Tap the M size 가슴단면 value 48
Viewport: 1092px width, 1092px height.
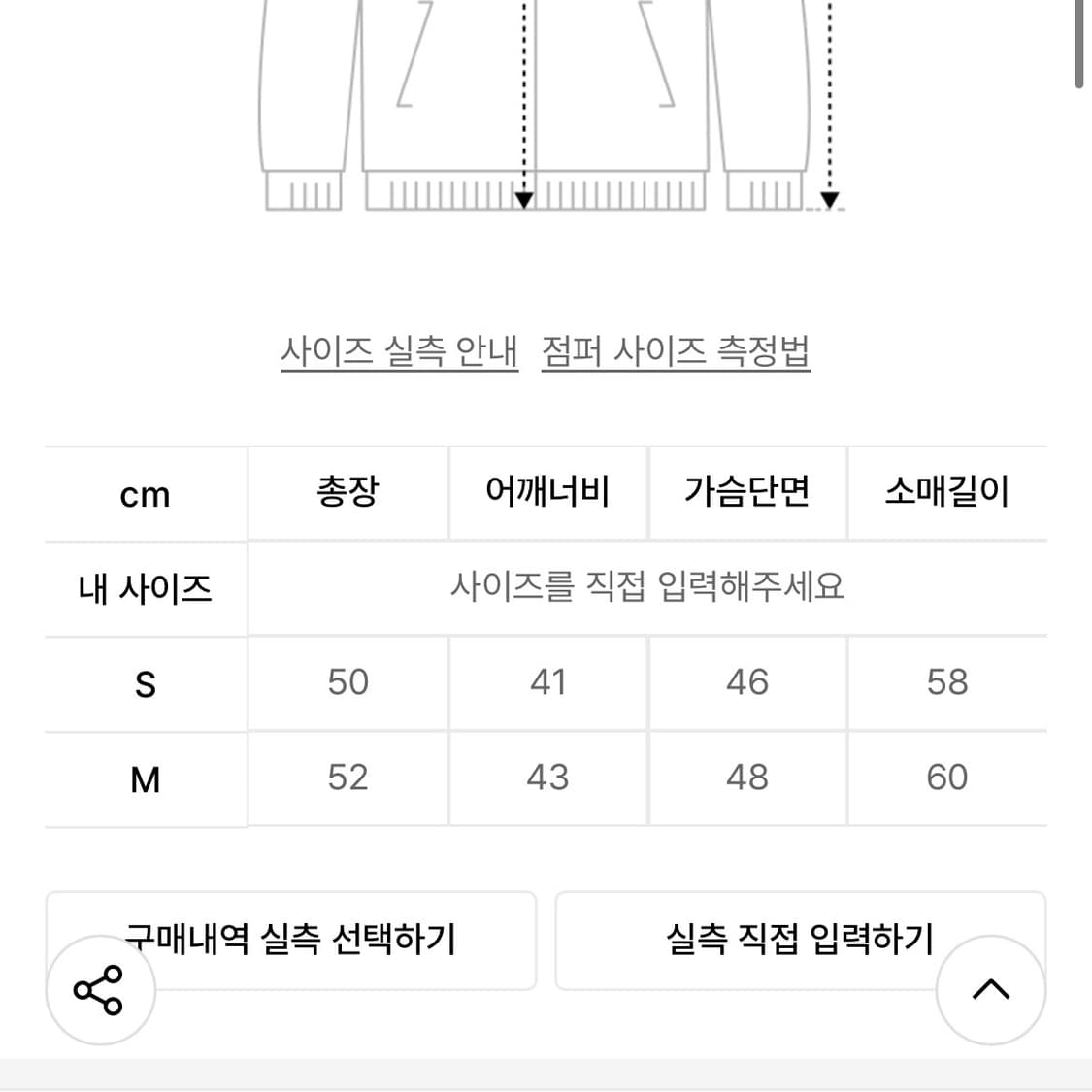(x=747, y=778)
